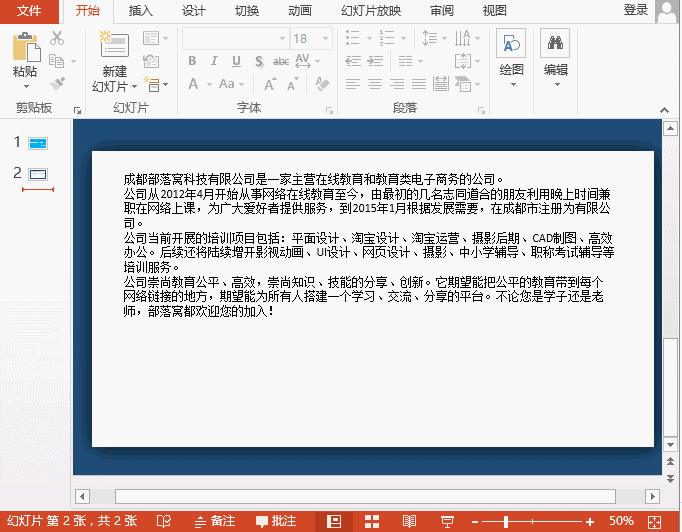Toggle Normal view button in status bar
The image size is (682, 532).
pyautogui.click(x=335, y=521)
